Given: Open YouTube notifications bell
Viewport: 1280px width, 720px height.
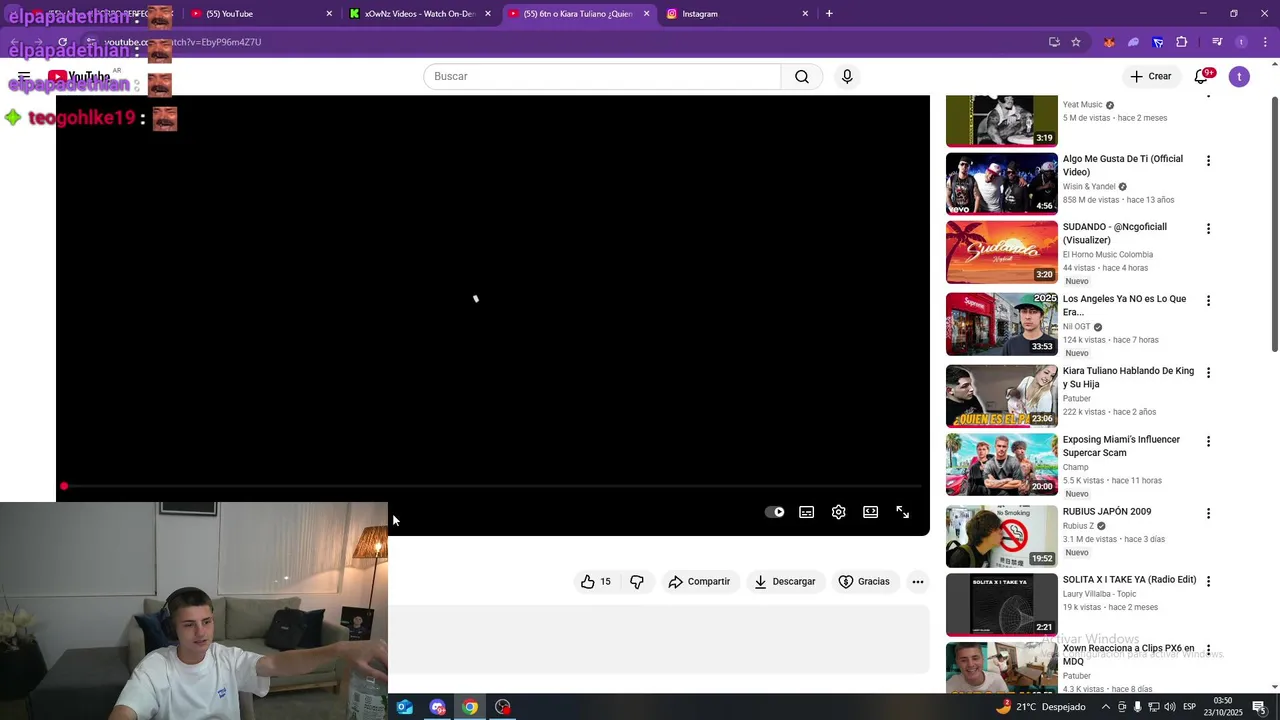Looking at the screenshot, I should pos(1201,77).
